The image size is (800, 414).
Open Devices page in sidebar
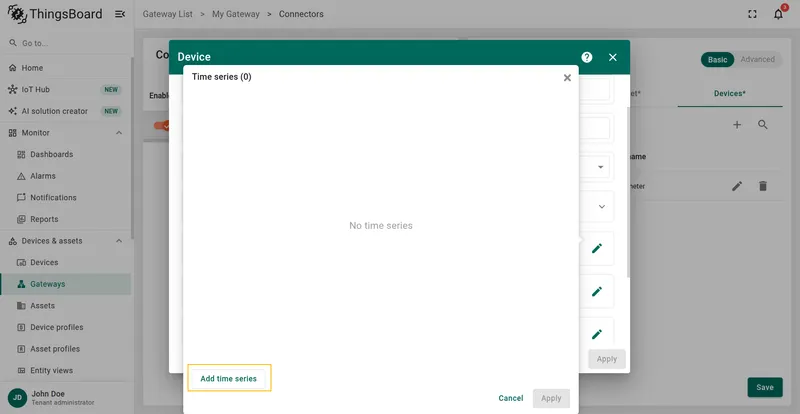[x=65, y=262]
